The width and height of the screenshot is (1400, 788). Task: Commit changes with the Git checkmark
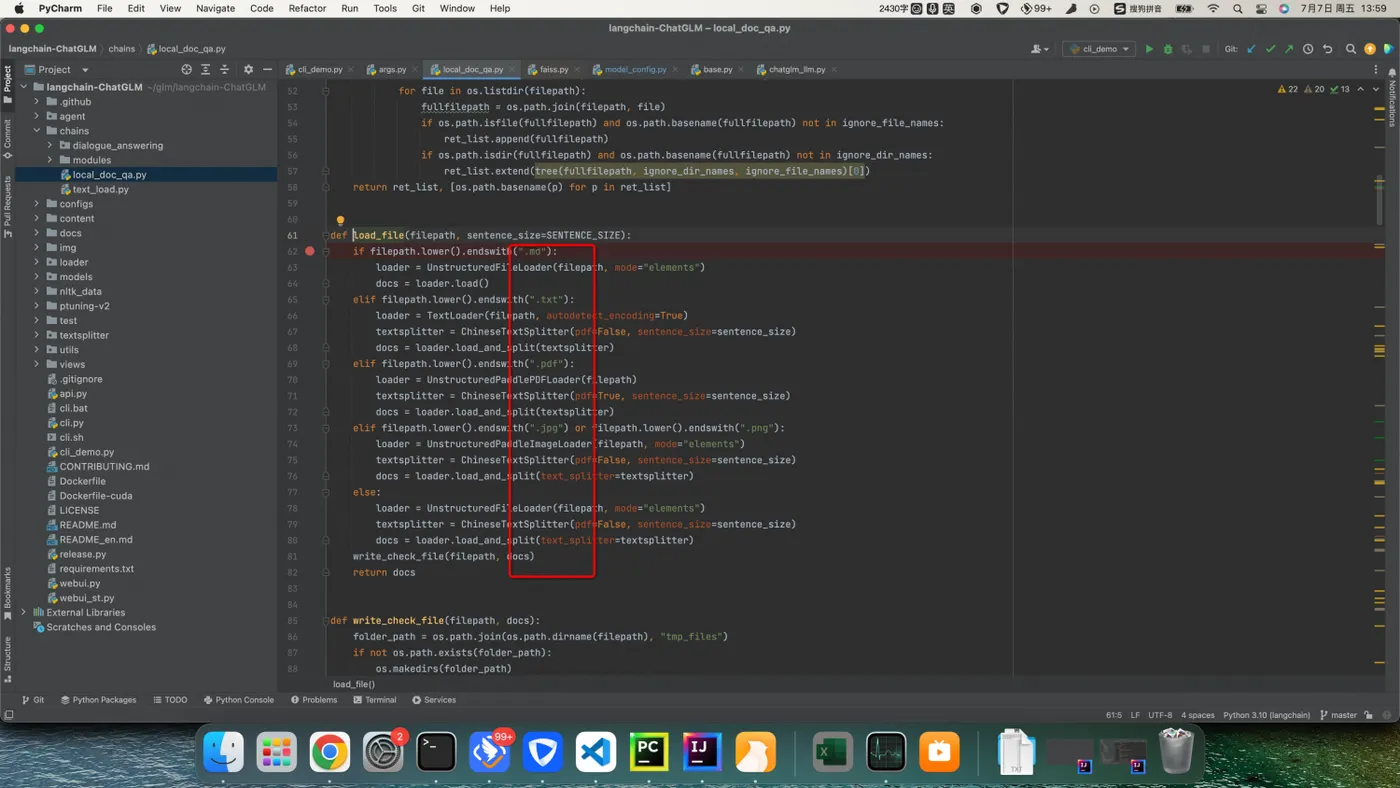point(1270,49)
